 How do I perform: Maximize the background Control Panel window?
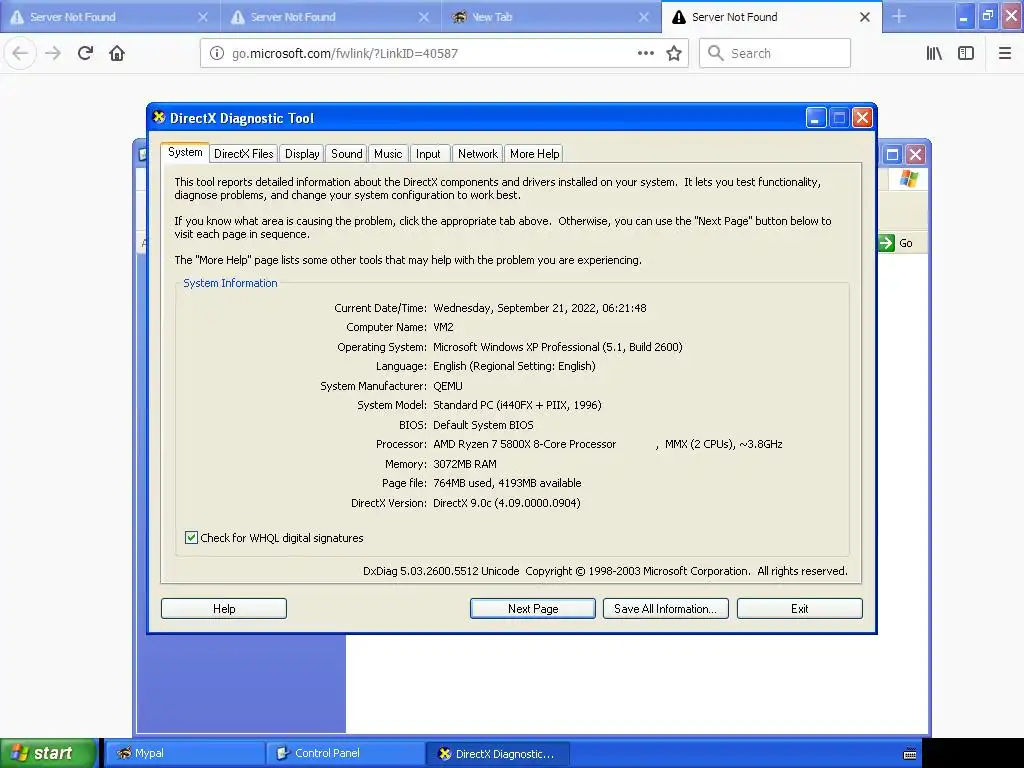coord(892,155)
